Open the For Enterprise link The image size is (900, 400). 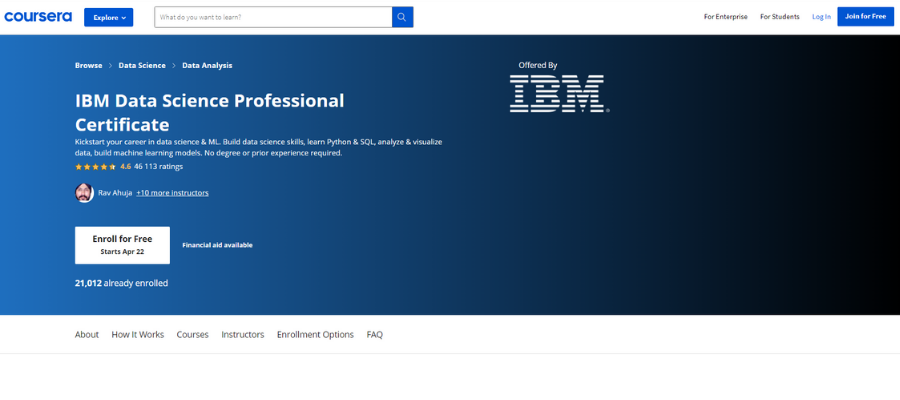click(x=726, y=17)
